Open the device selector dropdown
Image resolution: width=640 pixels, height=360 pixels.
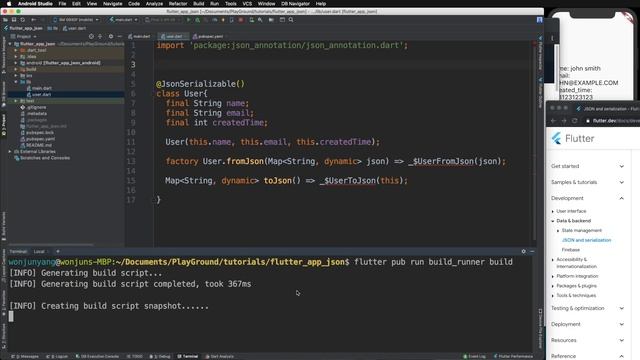click(76, 20)
